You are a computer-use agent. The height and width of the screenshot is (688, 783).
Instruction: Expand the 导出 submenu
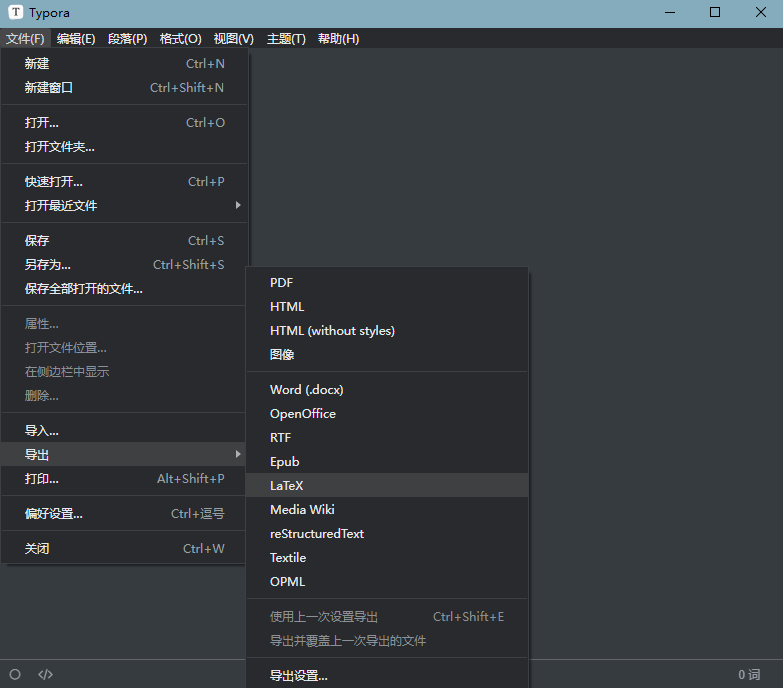coord(124,454)
